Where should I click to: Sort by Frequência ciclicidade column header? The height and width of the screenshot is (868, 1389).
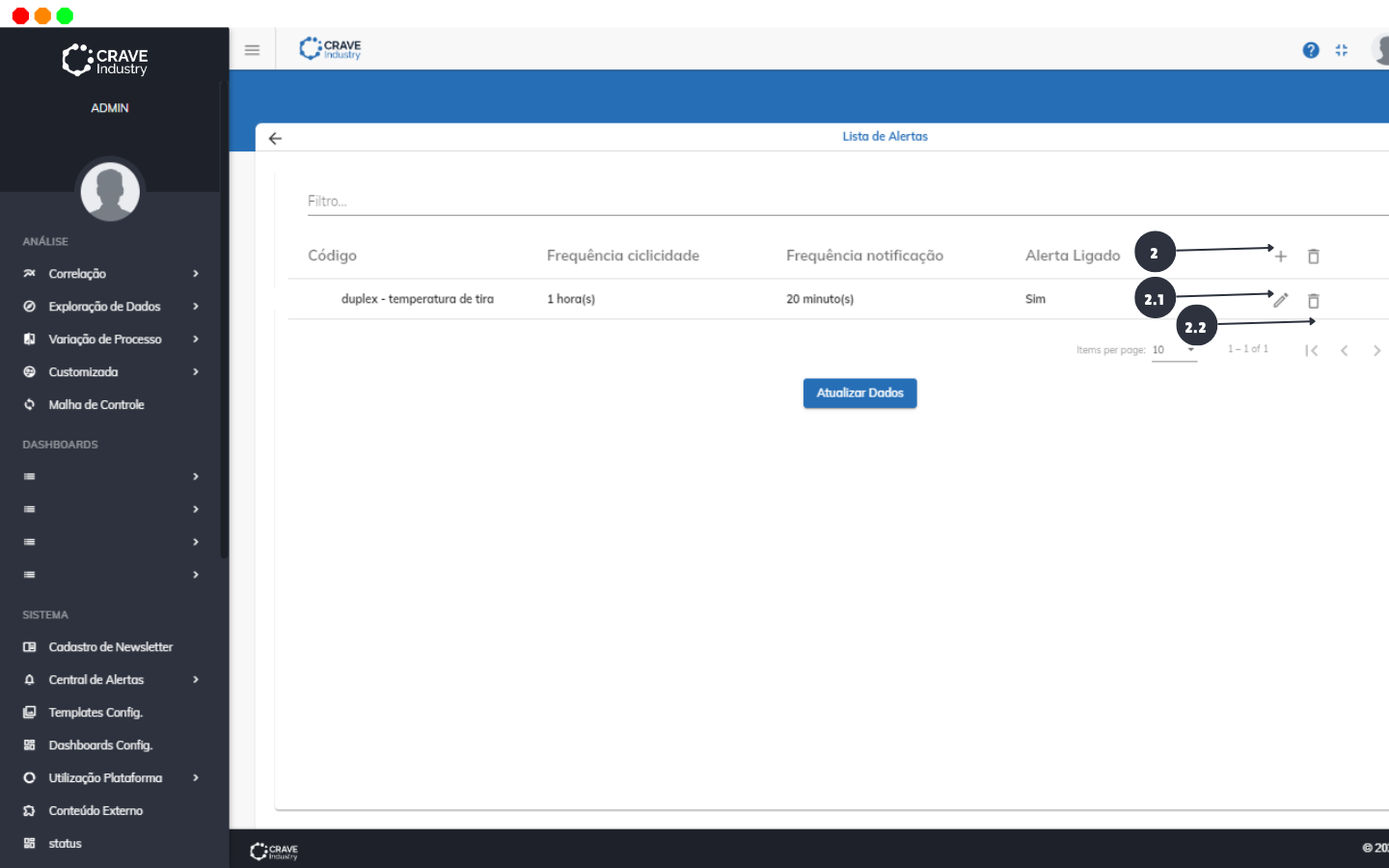point(623,256)
